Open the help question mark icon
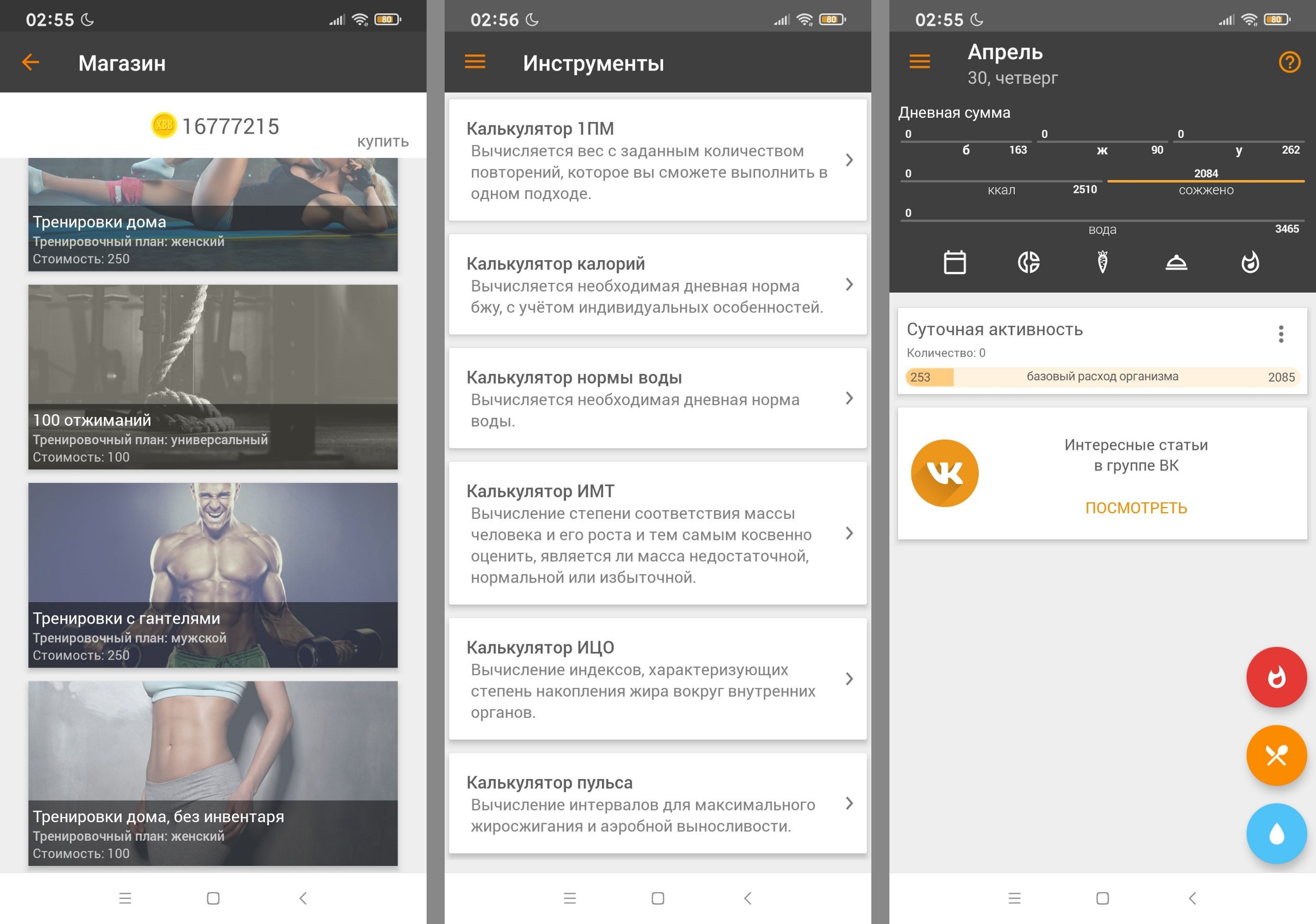 tap(1289, 62)
